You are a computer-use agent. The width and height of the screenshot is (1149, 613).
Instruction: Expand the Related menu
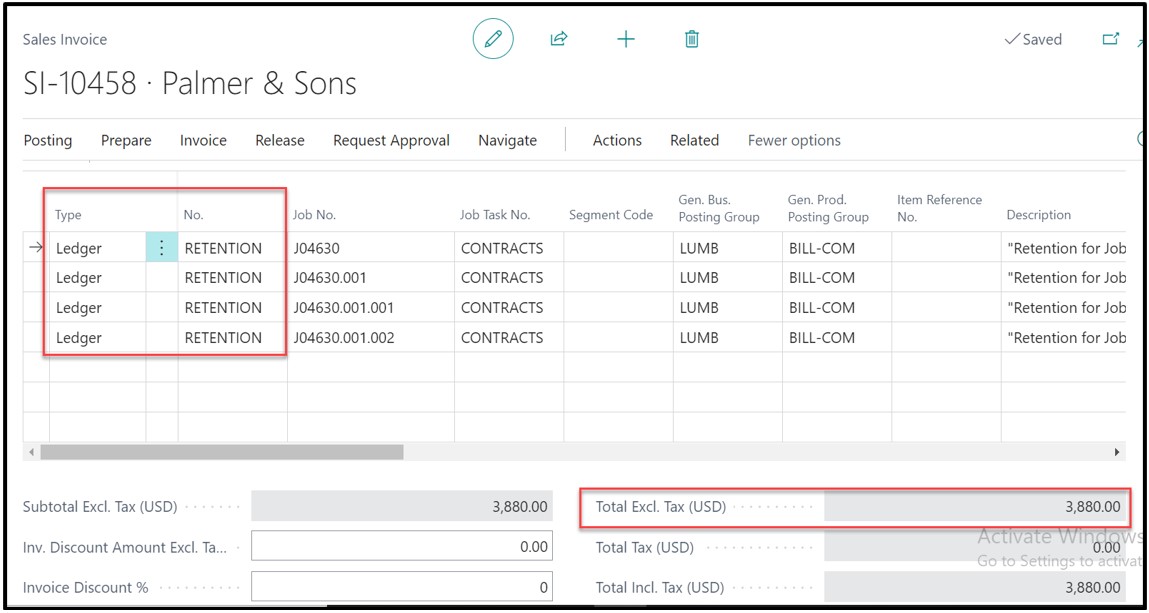[694, 141]
